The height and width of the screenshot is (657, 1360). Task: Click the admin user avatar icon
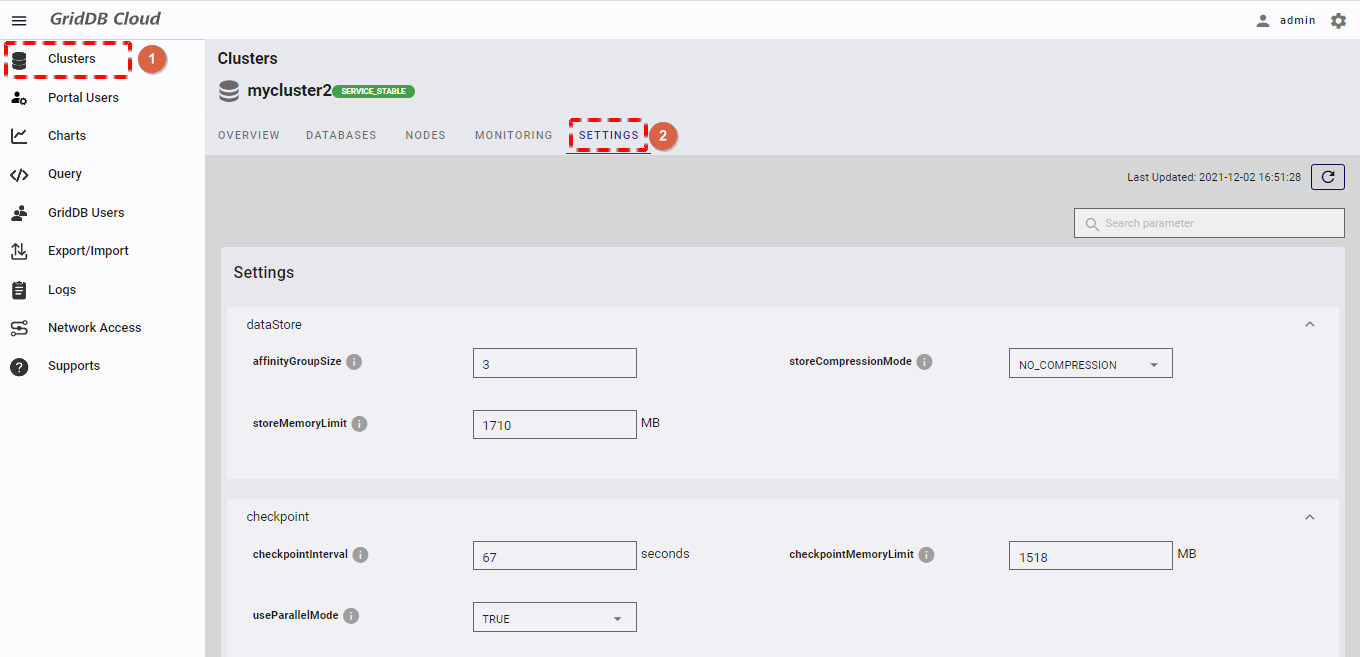1263,20
